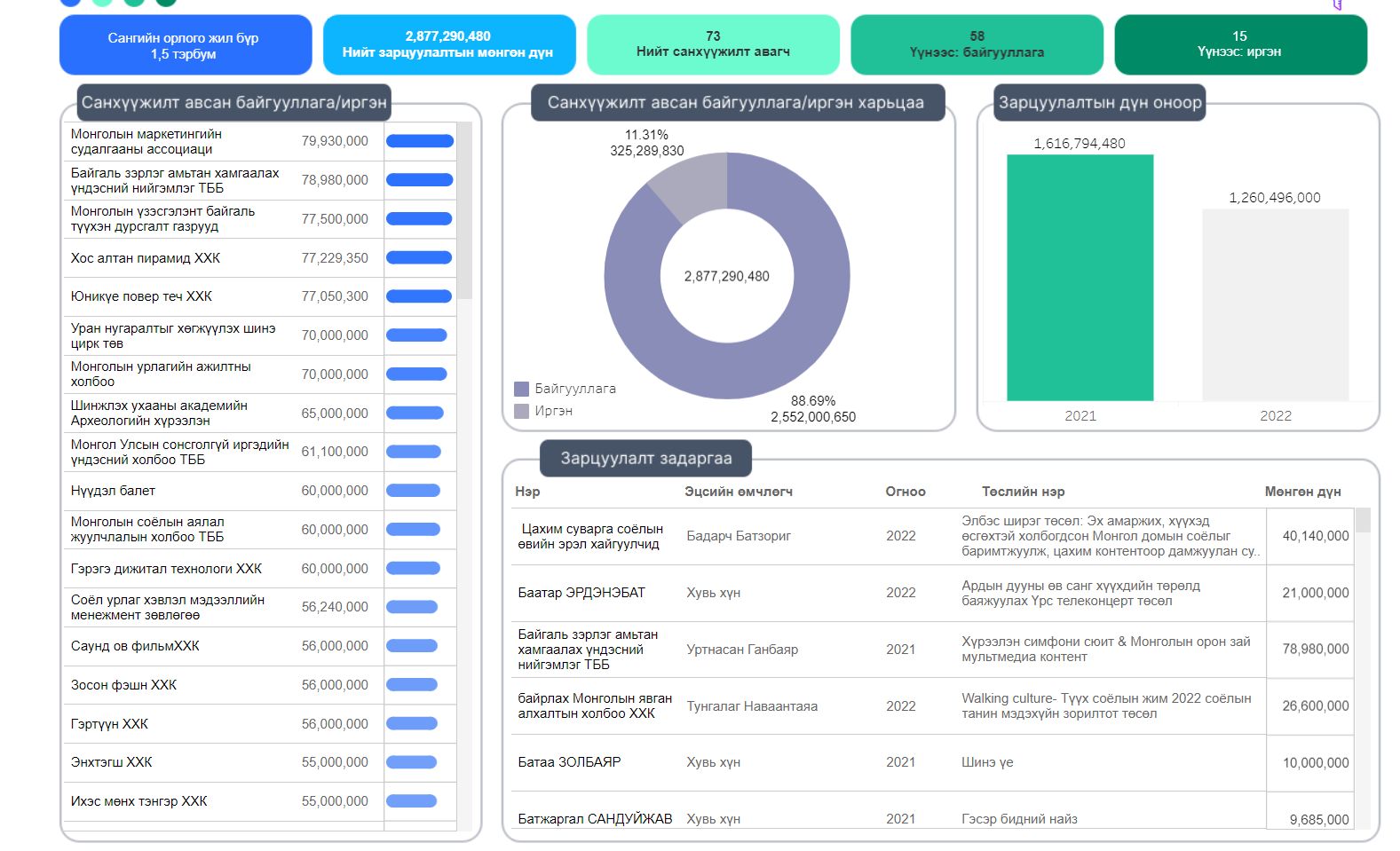The image size is (1400, 851).
Task: Click the Байгууллага legend color square
Action: [522, 389]
